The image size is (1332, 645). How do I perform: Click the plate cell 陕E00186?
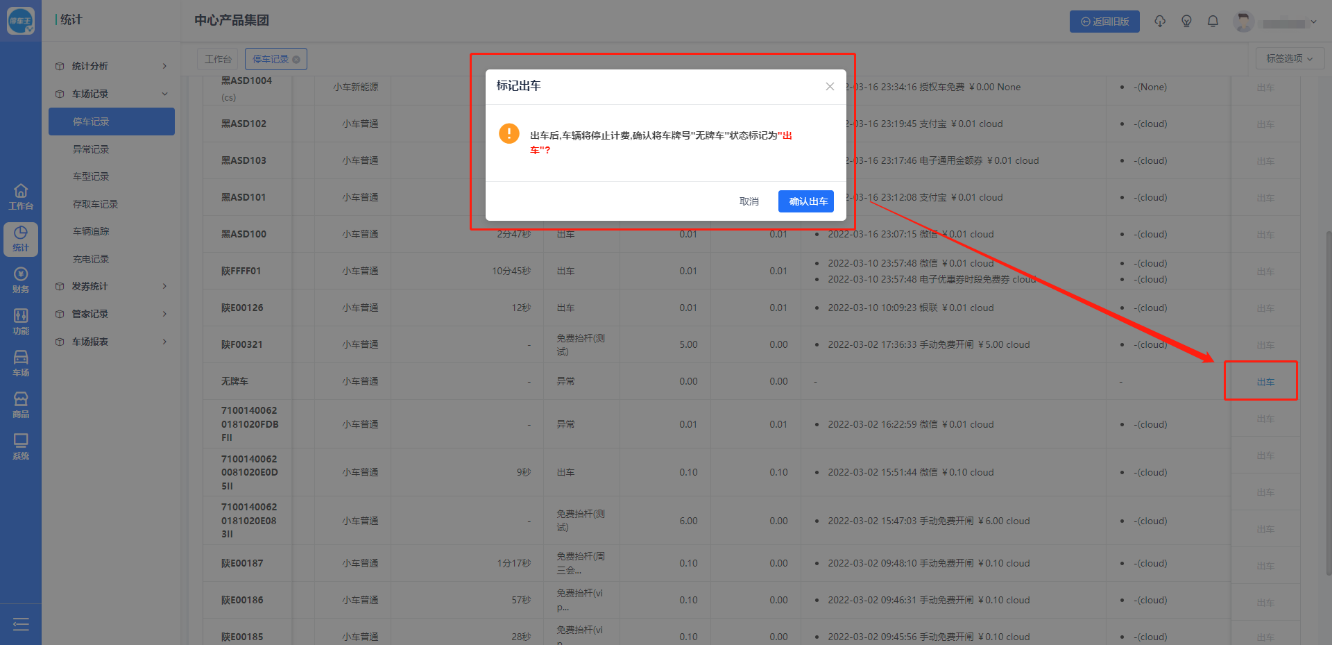pos(242,600)
